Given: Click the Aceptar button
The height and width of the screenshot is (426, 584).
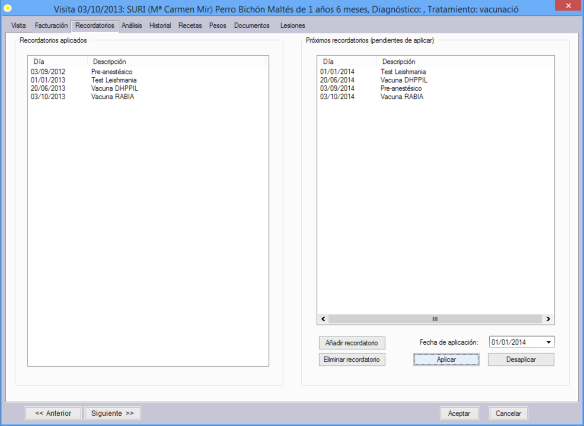Looking at the screenshot, I should pyautogui.click(x=459, y=413).
